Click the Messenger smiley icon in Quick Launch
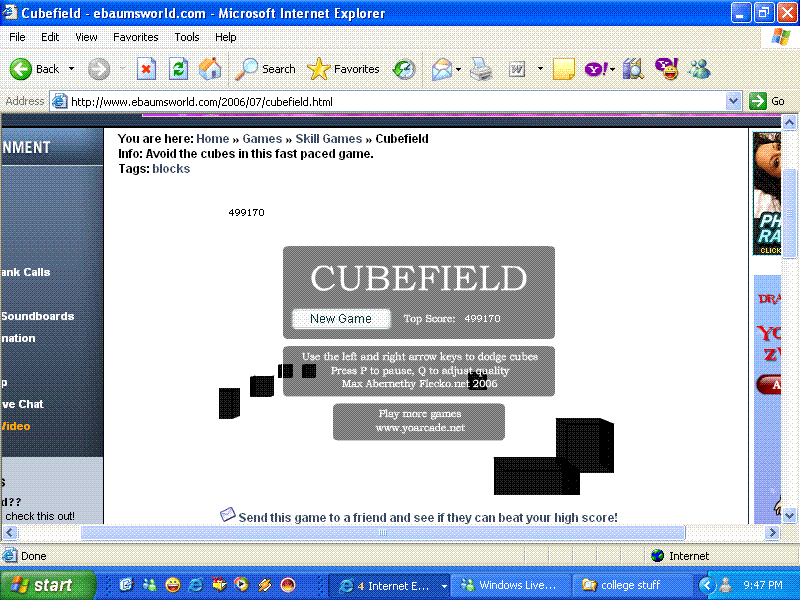 click(172, 585)
